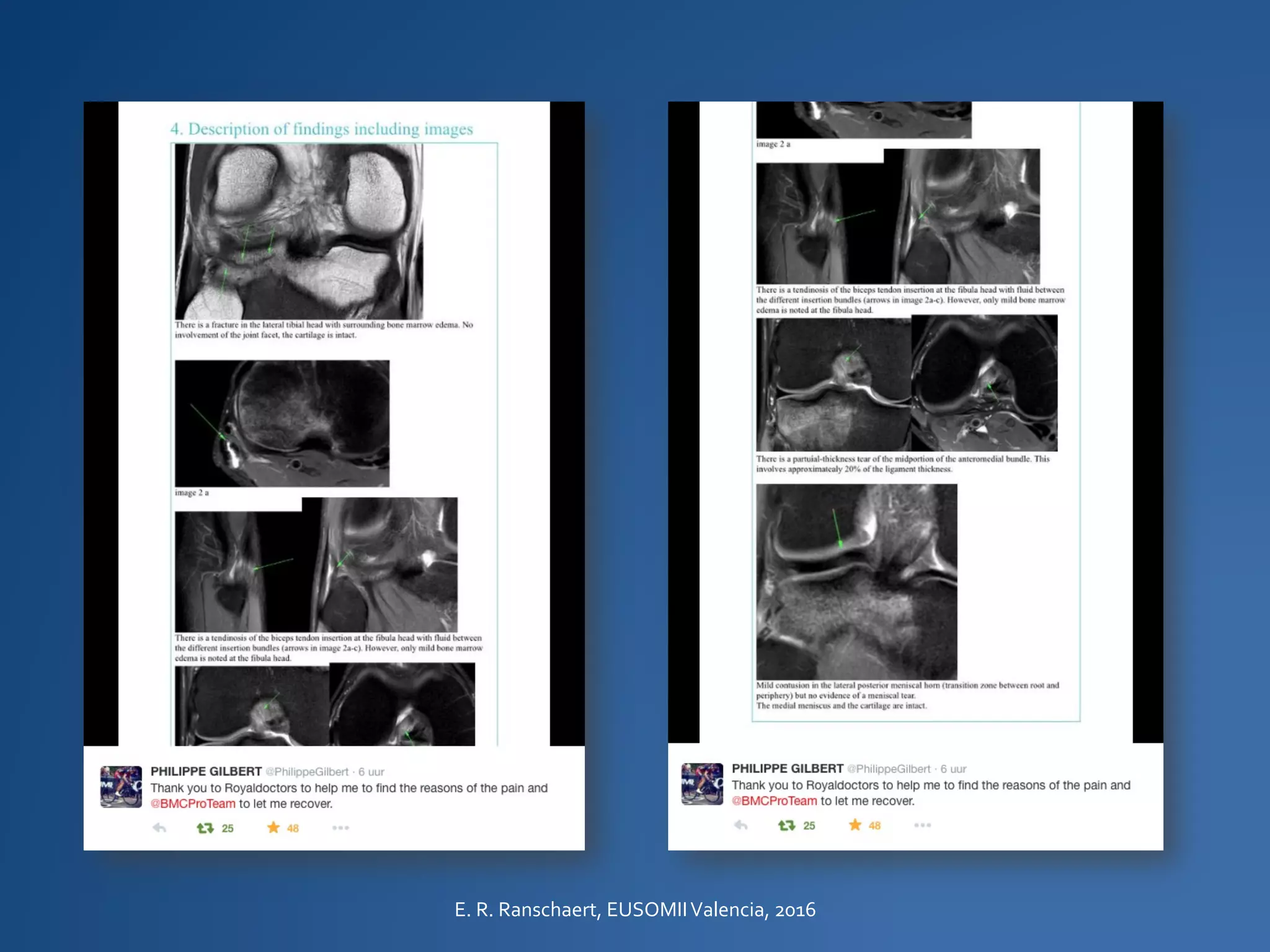The height and width of the screenshot is (952, 1270).
Task: Click 'image 2 a' MRI in left document
Action: click(282, 423)
